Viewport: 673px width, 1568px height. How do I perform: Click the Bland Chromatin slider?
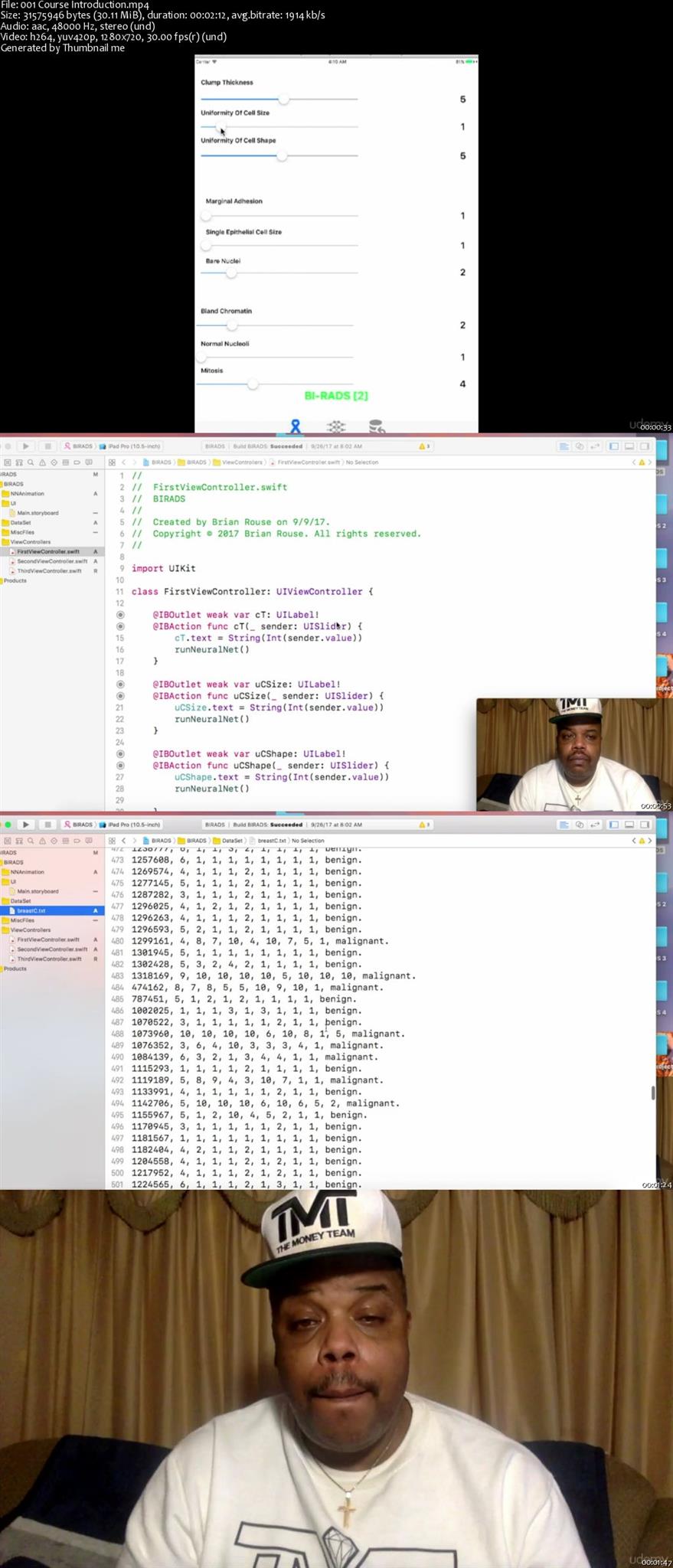[275, 325]
